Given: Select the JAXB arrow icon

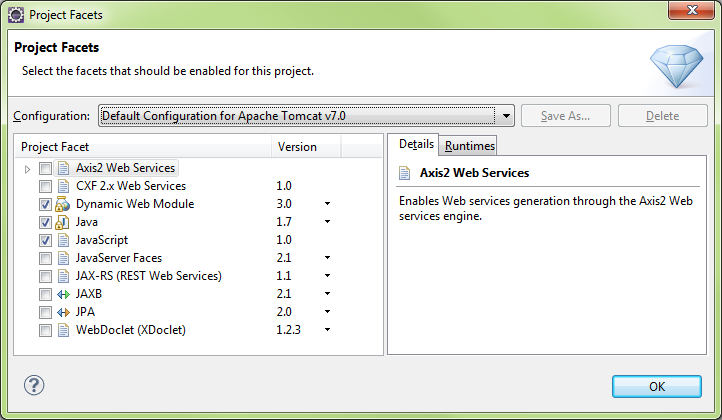Looking at the screenshot, I should click(63, 294).
